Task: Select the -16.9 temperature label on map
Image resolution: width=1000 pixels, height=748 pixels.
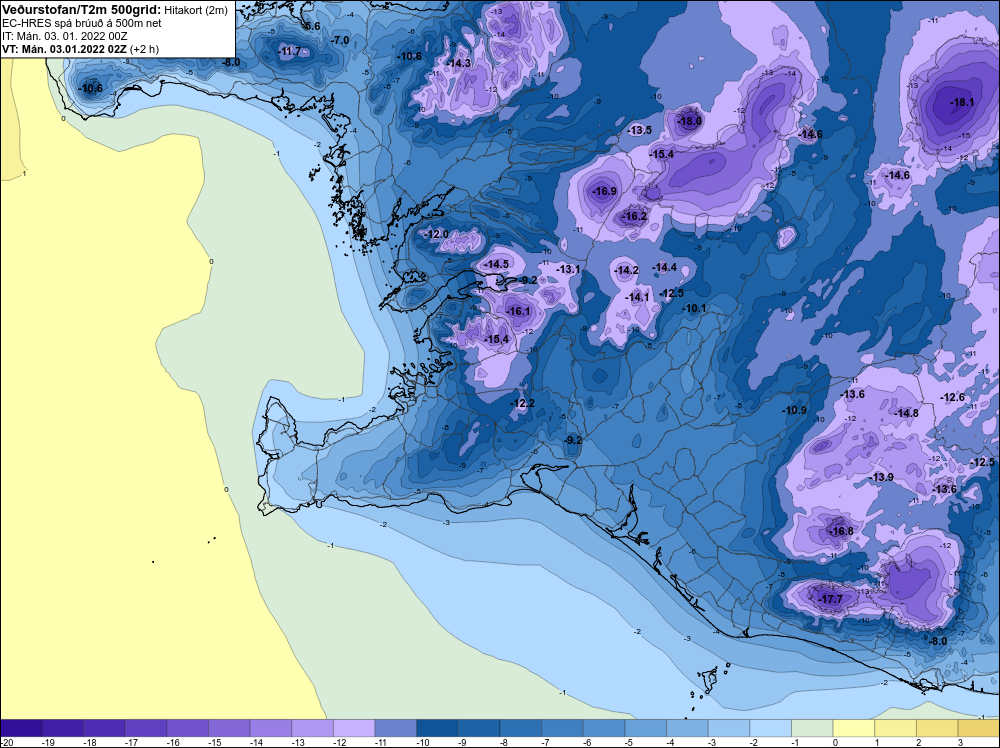Action: pos(604,191)
